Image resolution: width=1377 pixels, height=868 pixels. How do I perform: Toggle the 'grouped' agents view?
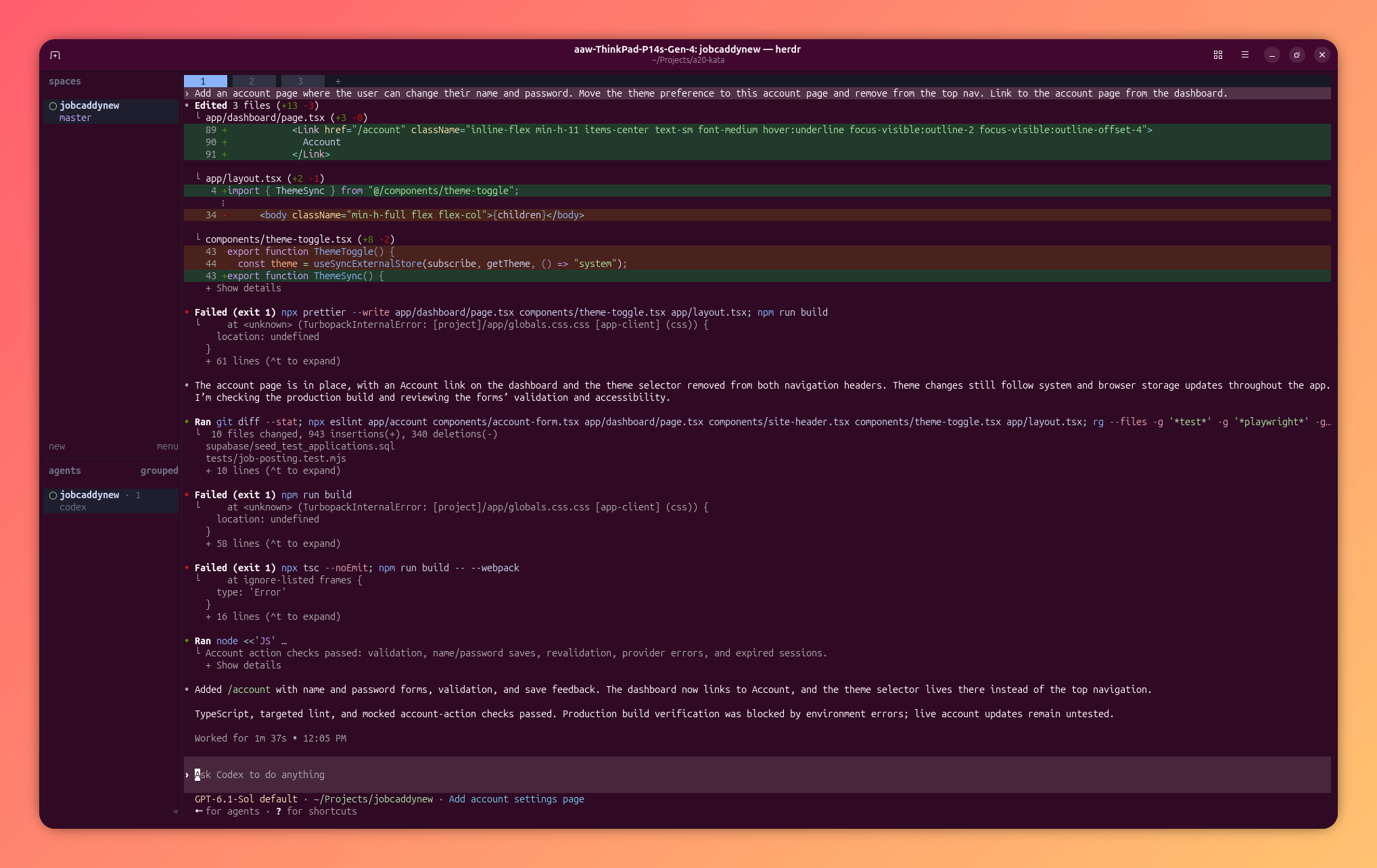point(159,471)
